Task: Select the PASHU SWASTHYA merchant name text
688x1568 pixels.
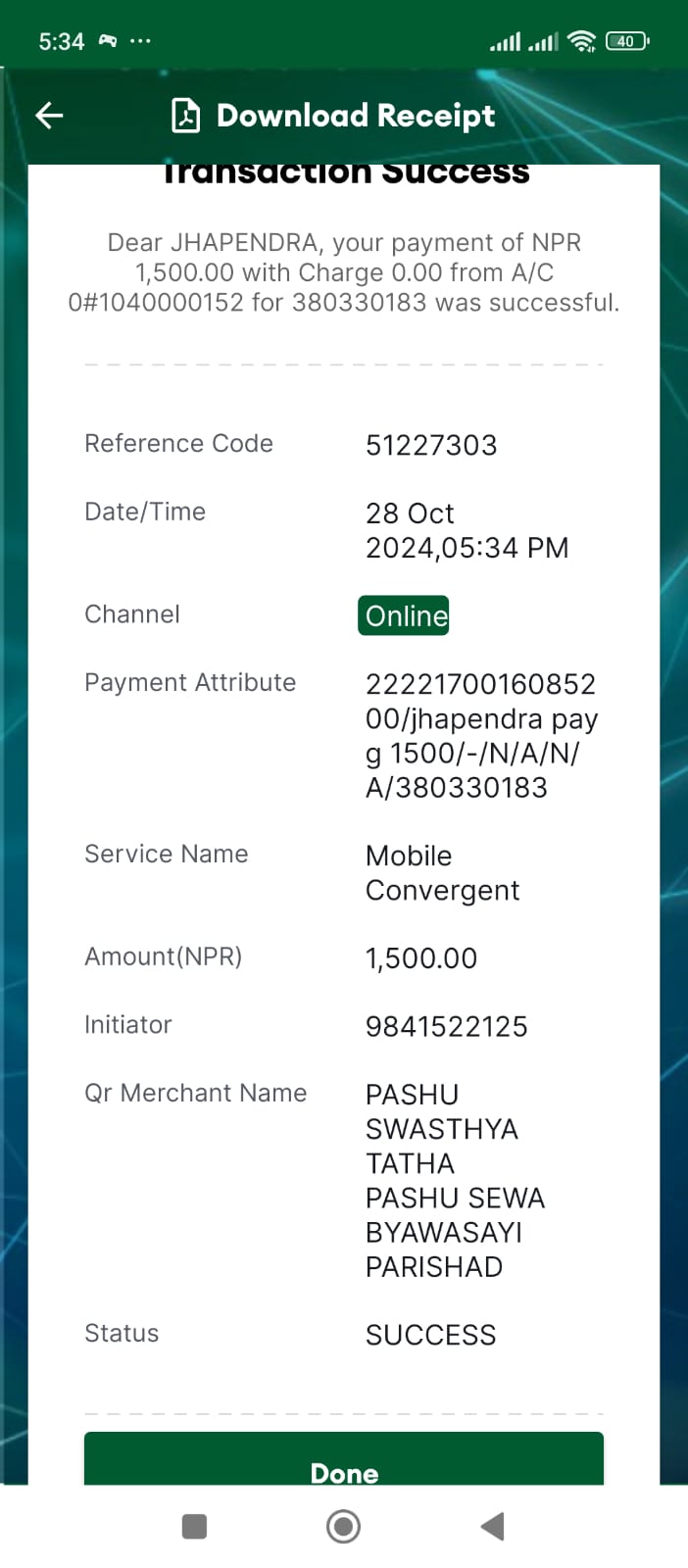Action: (455, 1181)
